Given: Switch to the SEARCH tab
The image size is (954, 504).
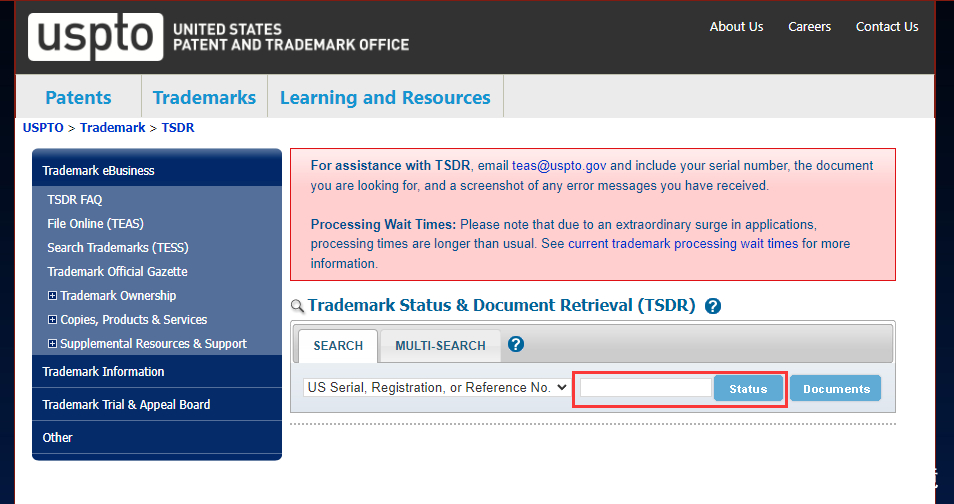Looking at the screenshot, I should click(338, 346).
